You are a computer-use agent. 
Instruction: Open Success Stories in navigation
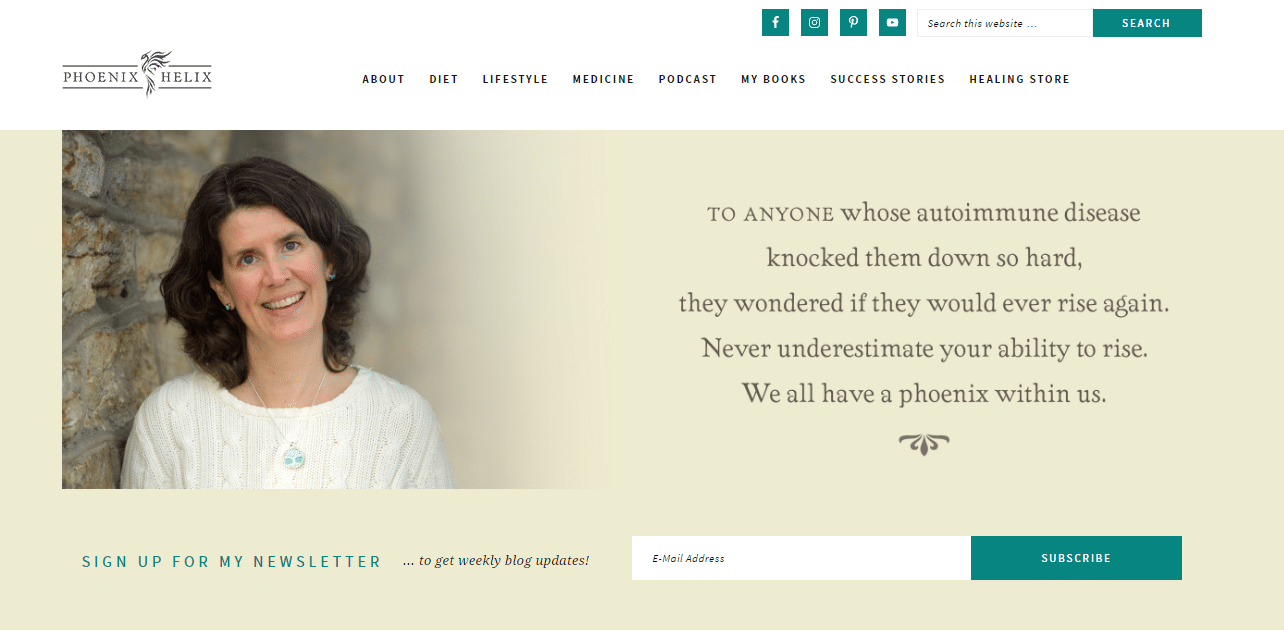[x=887, y=79]
